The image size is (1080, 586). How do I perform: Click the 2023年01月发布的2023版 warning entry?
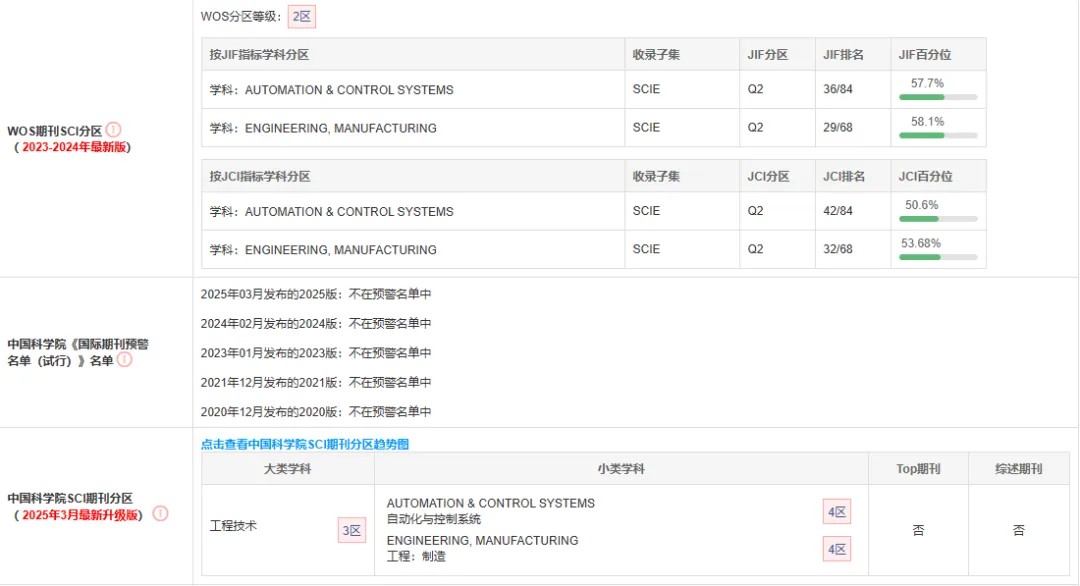[315, 353]
